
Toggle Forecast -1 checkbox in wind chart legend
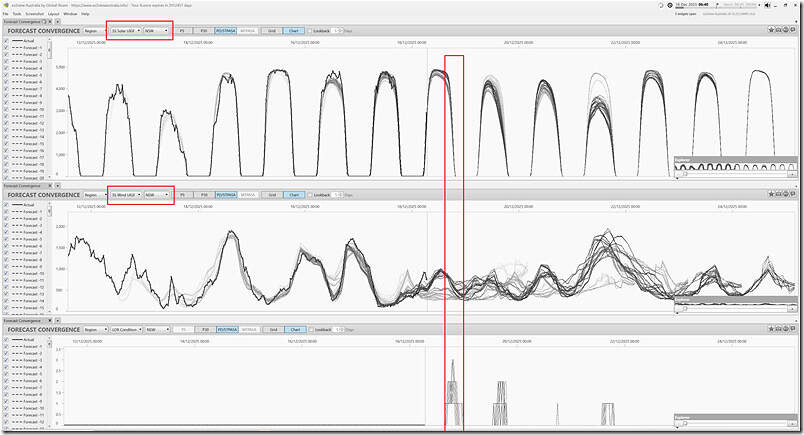coord(6,213)
